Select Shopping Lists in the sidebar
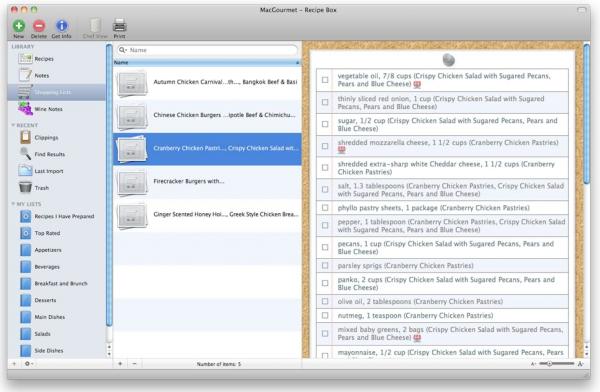Image resolution: width=600 pixels, height=392 pixels. coord(56,92)
